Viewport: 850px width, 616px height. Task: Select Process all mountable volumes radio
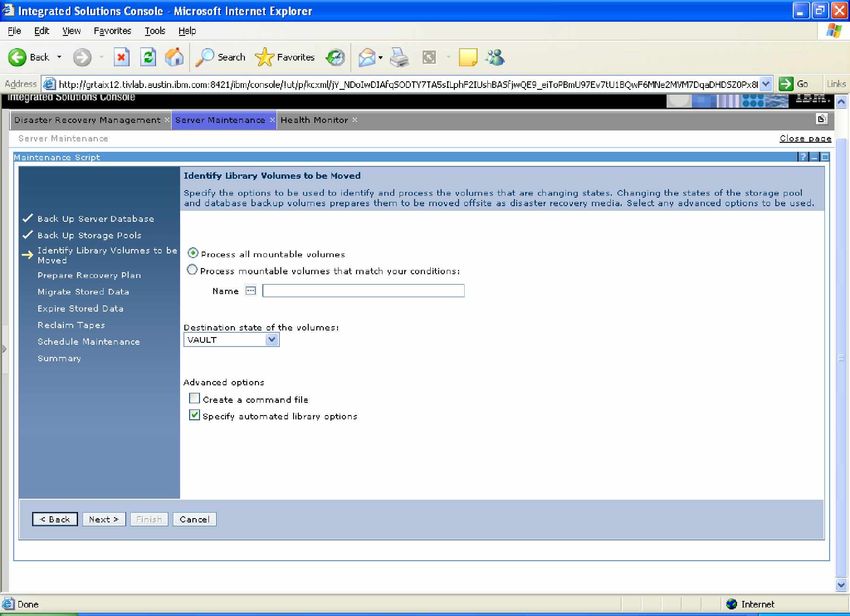click(192, 253)
